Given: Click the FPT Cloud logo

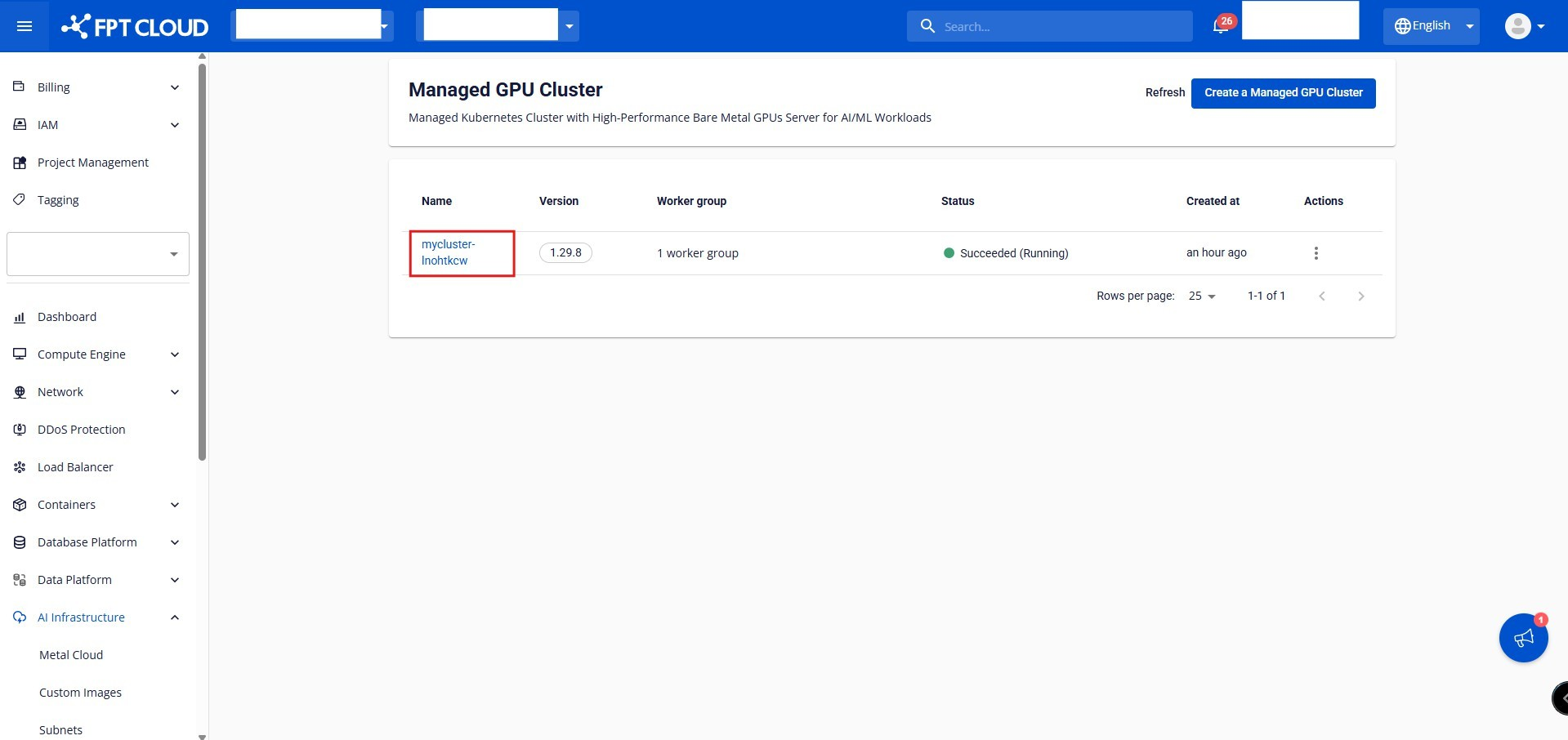Looking at the screenshot, I should click(x=136, y=26).
